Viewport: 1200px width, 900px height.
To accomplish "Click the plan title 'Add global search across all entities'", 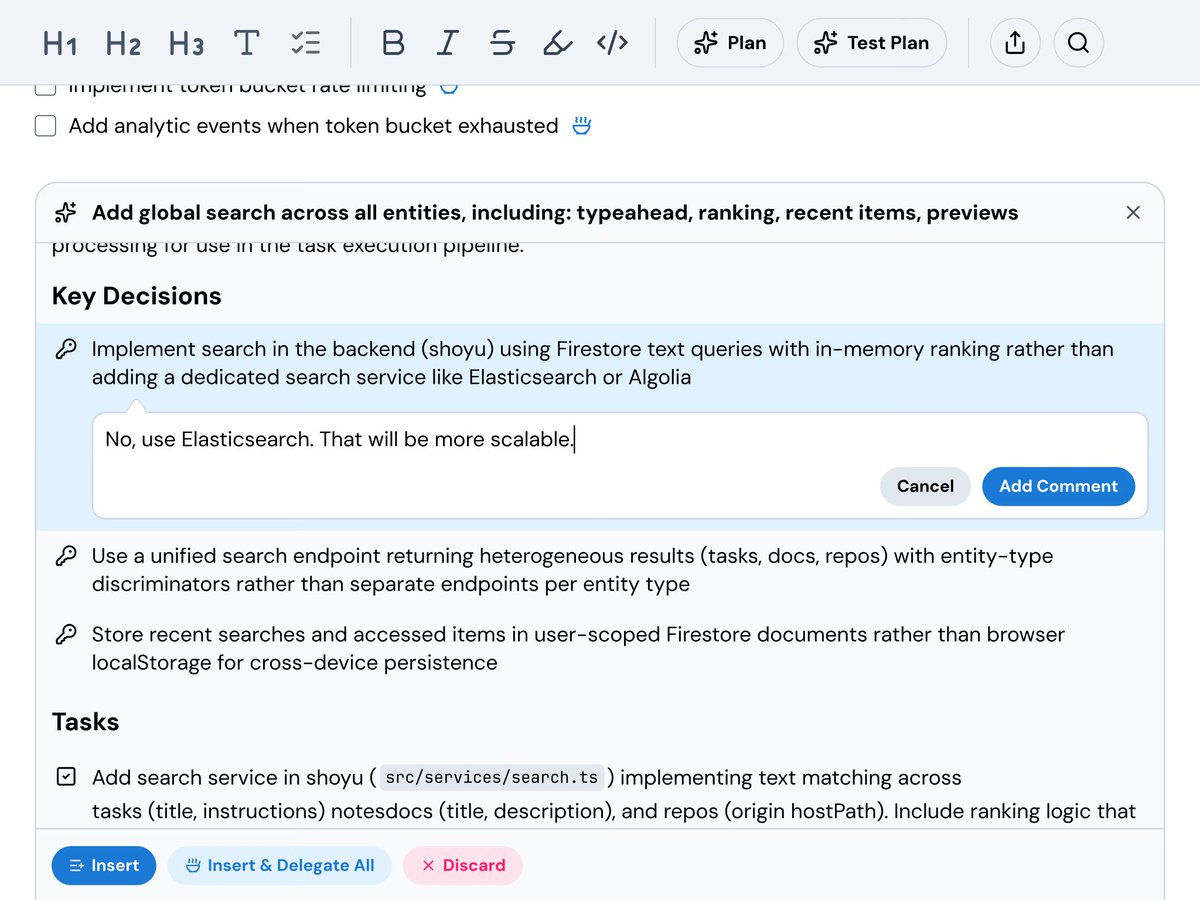I will (x=555, y=212).
